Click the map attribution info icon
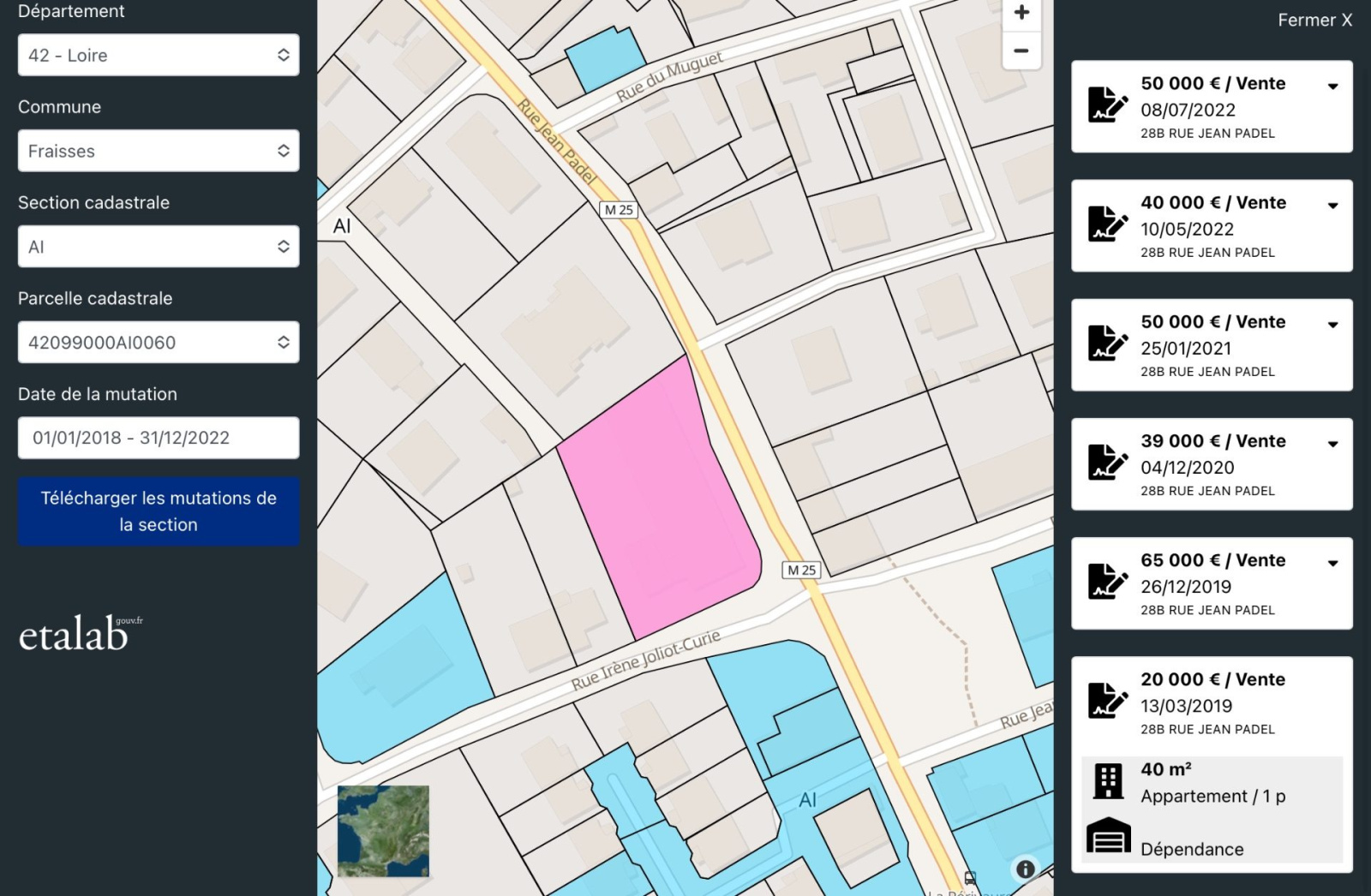This screenshot has width=1371, height=896. 1025,869
